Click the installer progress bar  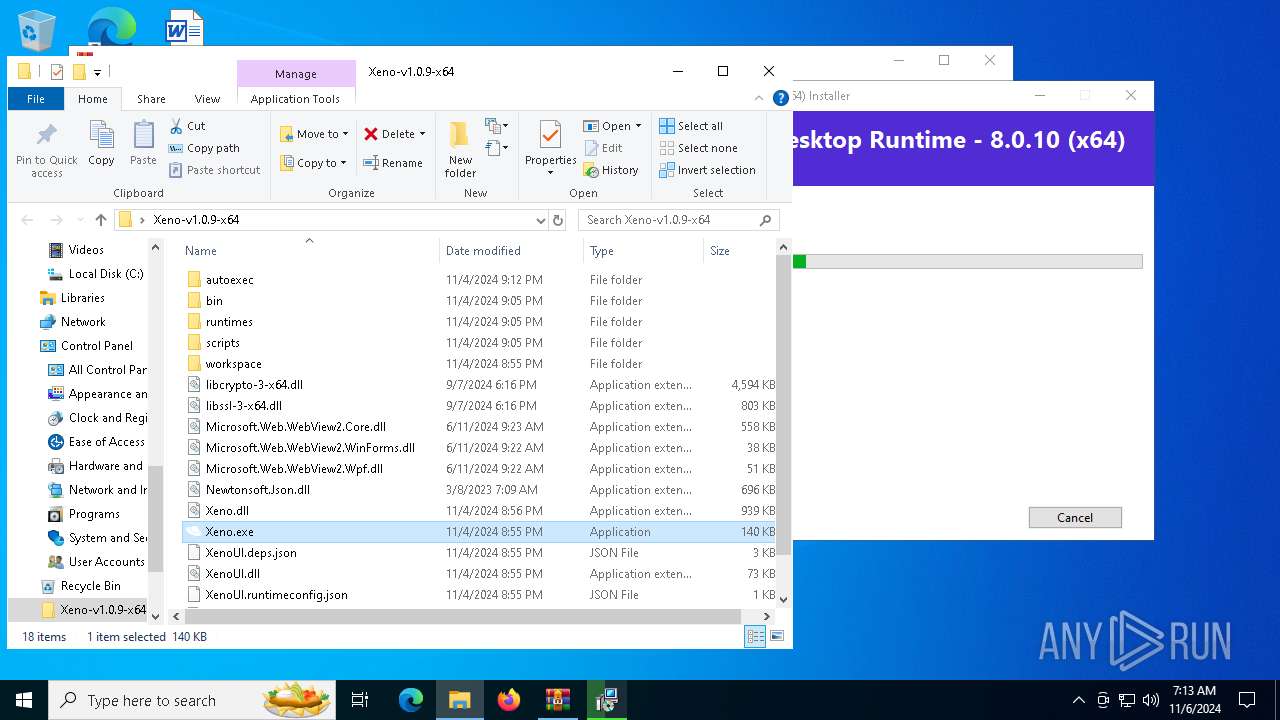click(x=967, y=262)
